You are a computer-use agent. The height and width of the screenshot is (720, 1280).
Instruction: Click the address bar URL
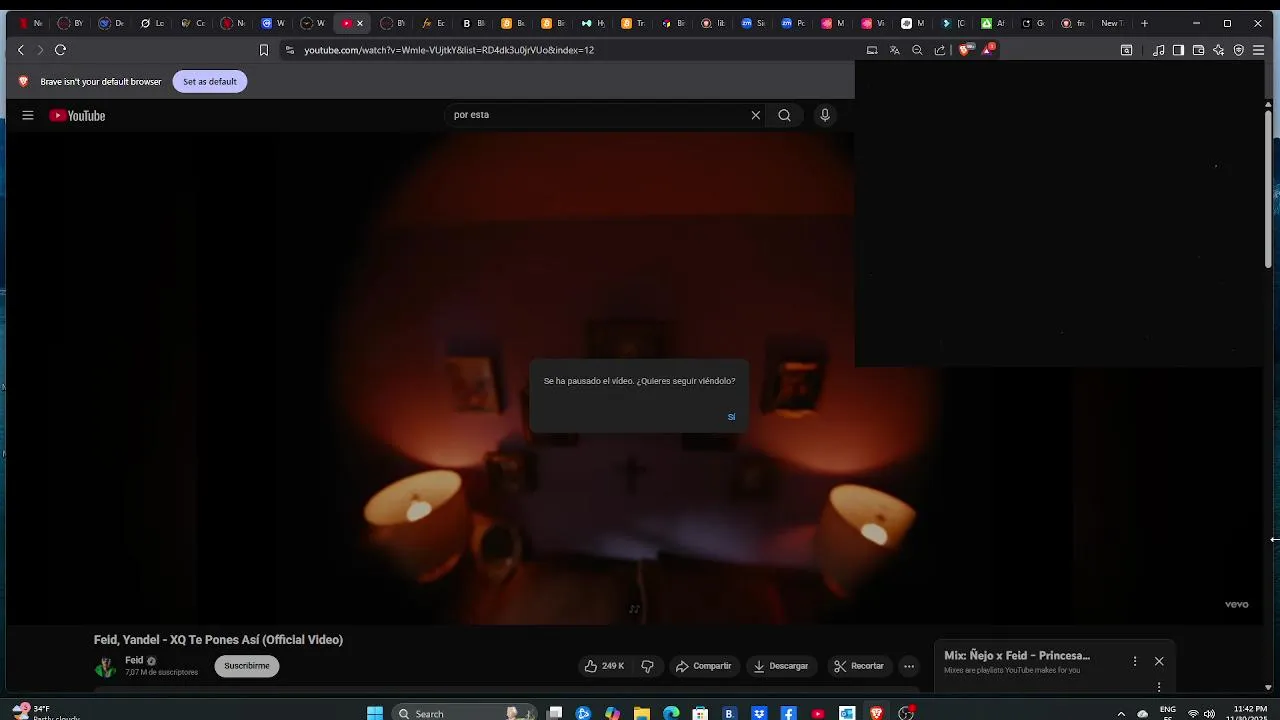click(449, 50)
